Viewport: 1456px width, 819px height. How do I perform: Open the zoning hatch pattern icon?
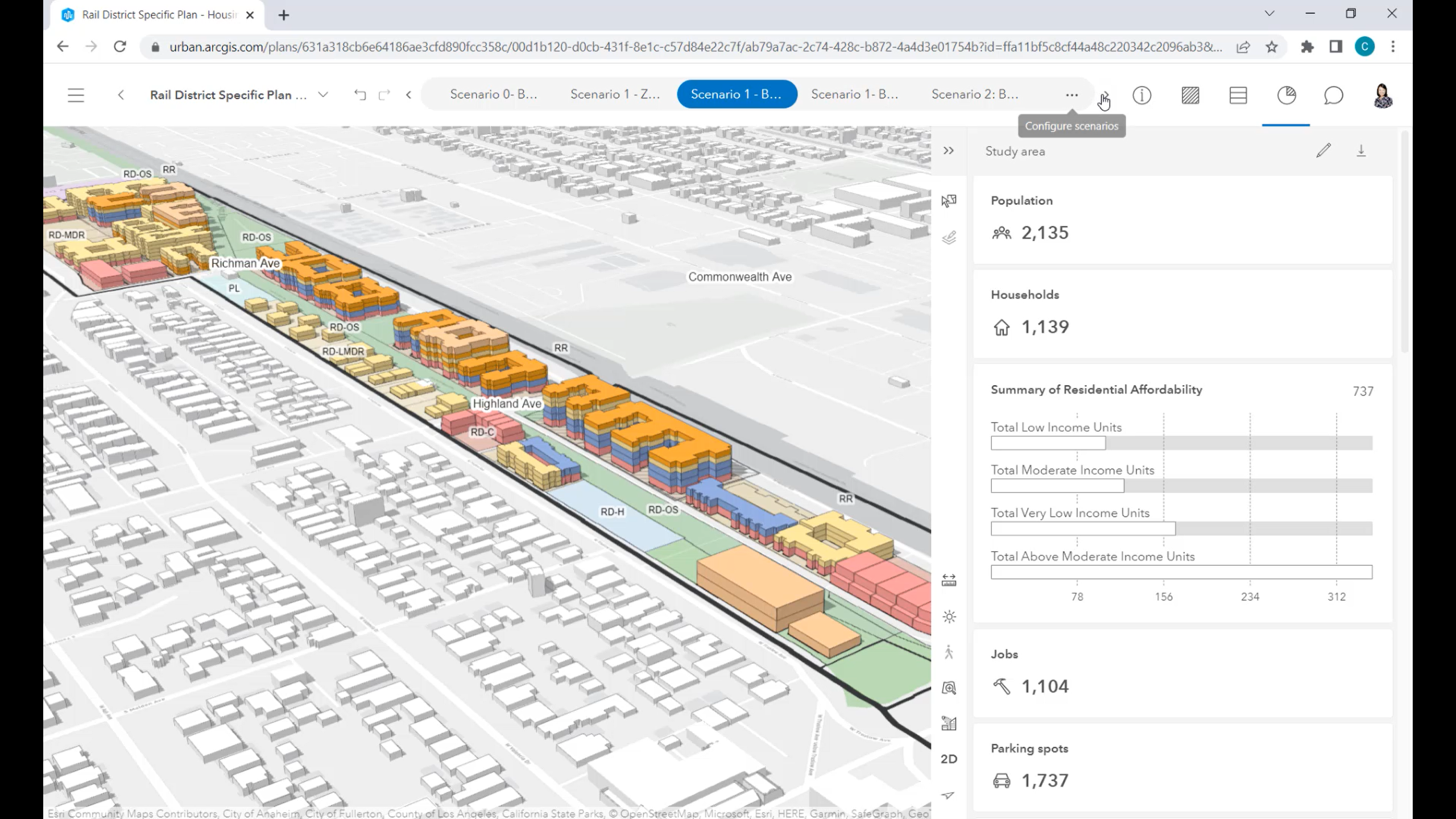(1190, 96)
